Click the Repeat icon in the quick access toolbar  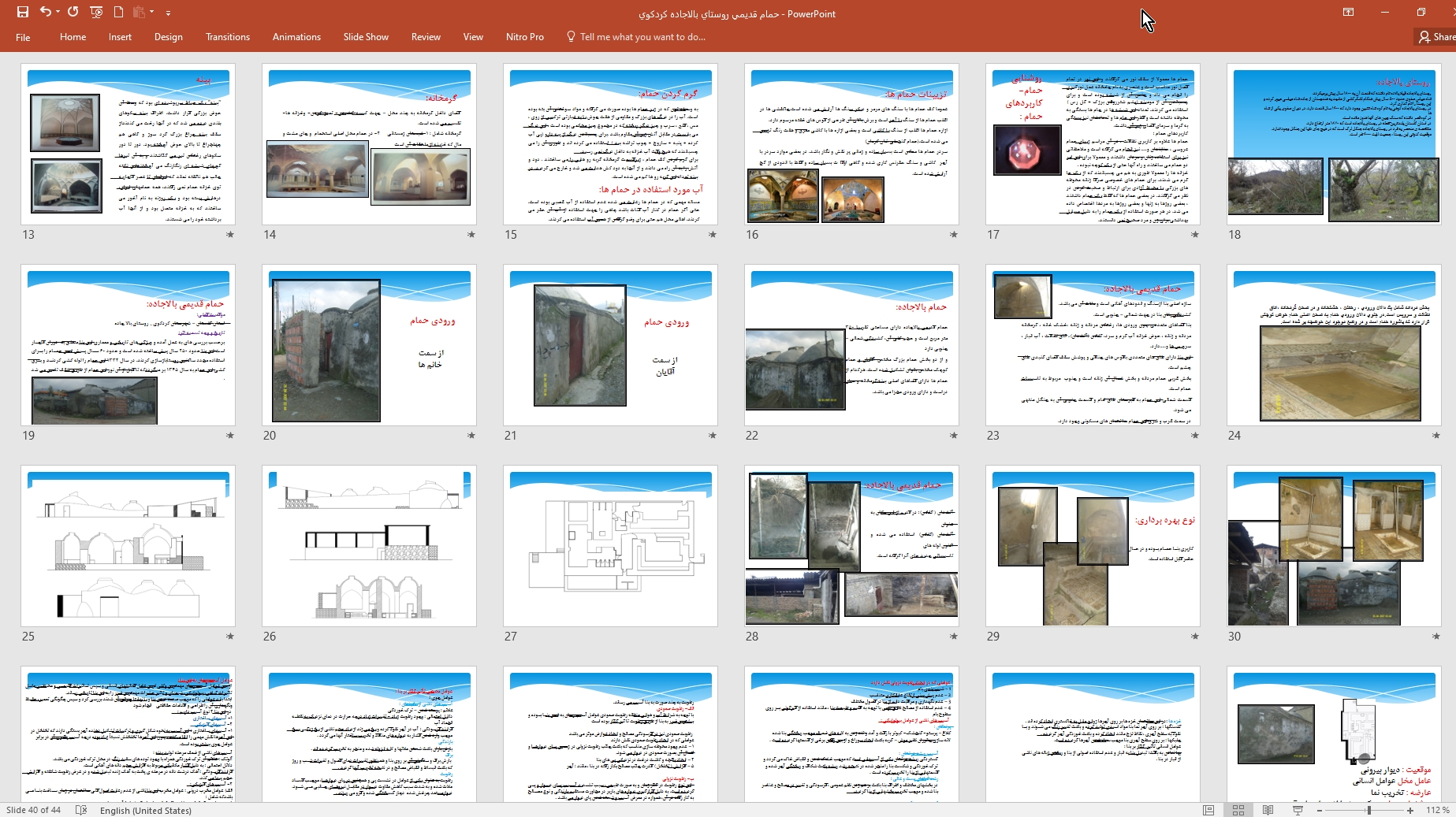tap(73, 12)
